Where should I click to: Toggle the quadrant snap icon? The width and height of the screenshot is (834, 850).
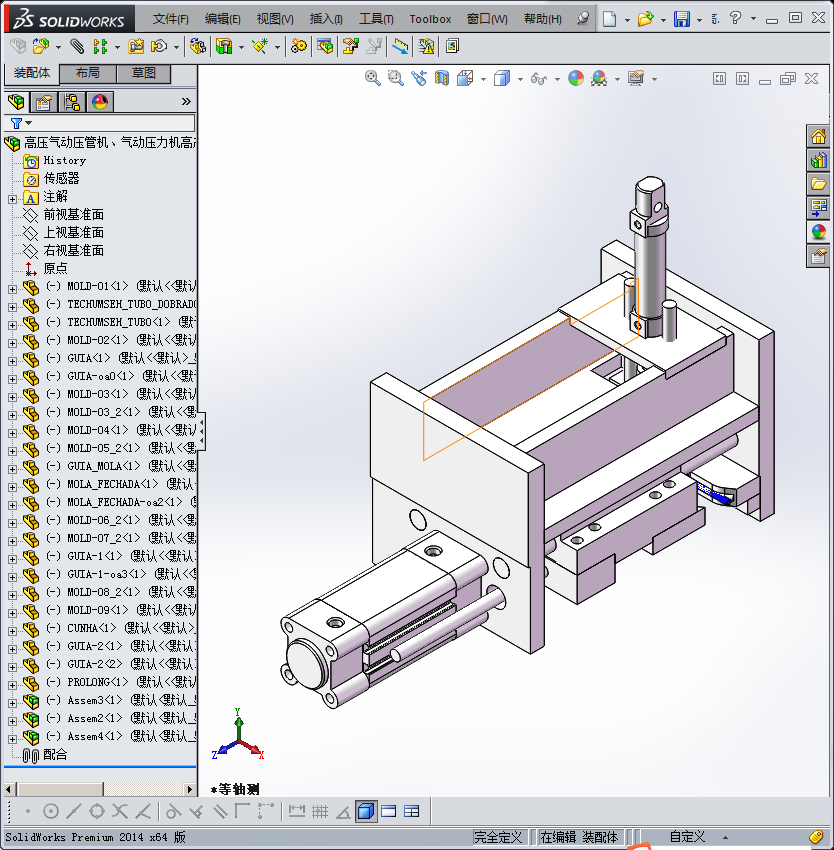pos(97,811)
